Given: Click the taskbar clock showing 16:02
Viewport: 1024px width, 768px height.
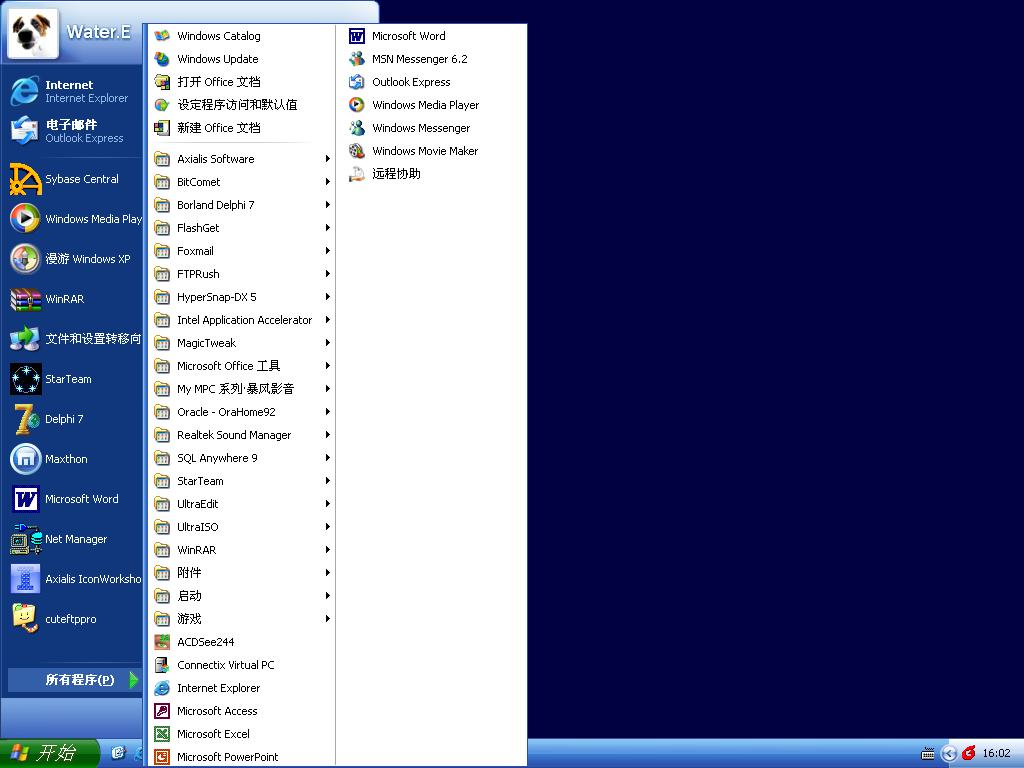Looking at the screenshot, I should (x=997, y=753).
